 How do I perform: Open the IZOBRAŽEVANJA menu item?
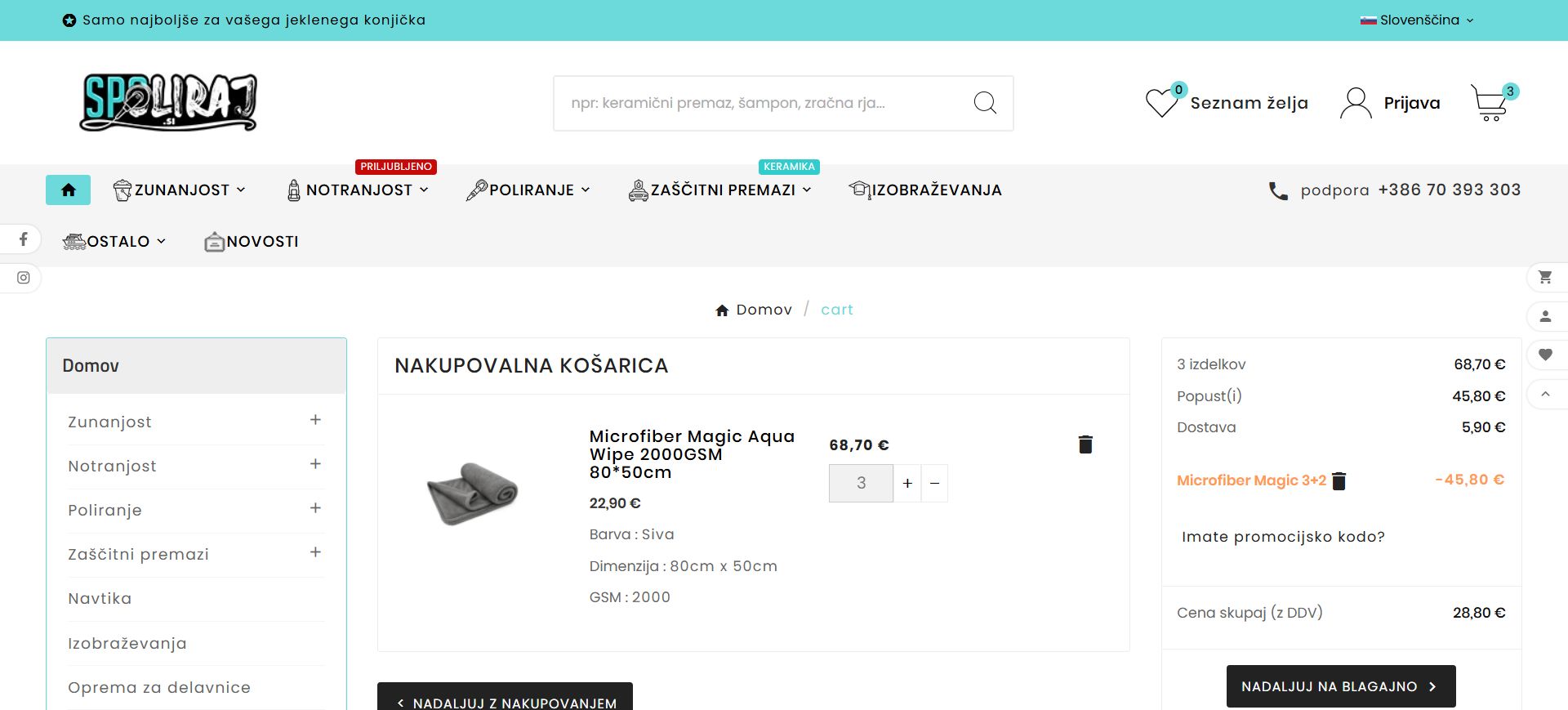point(925,190)
